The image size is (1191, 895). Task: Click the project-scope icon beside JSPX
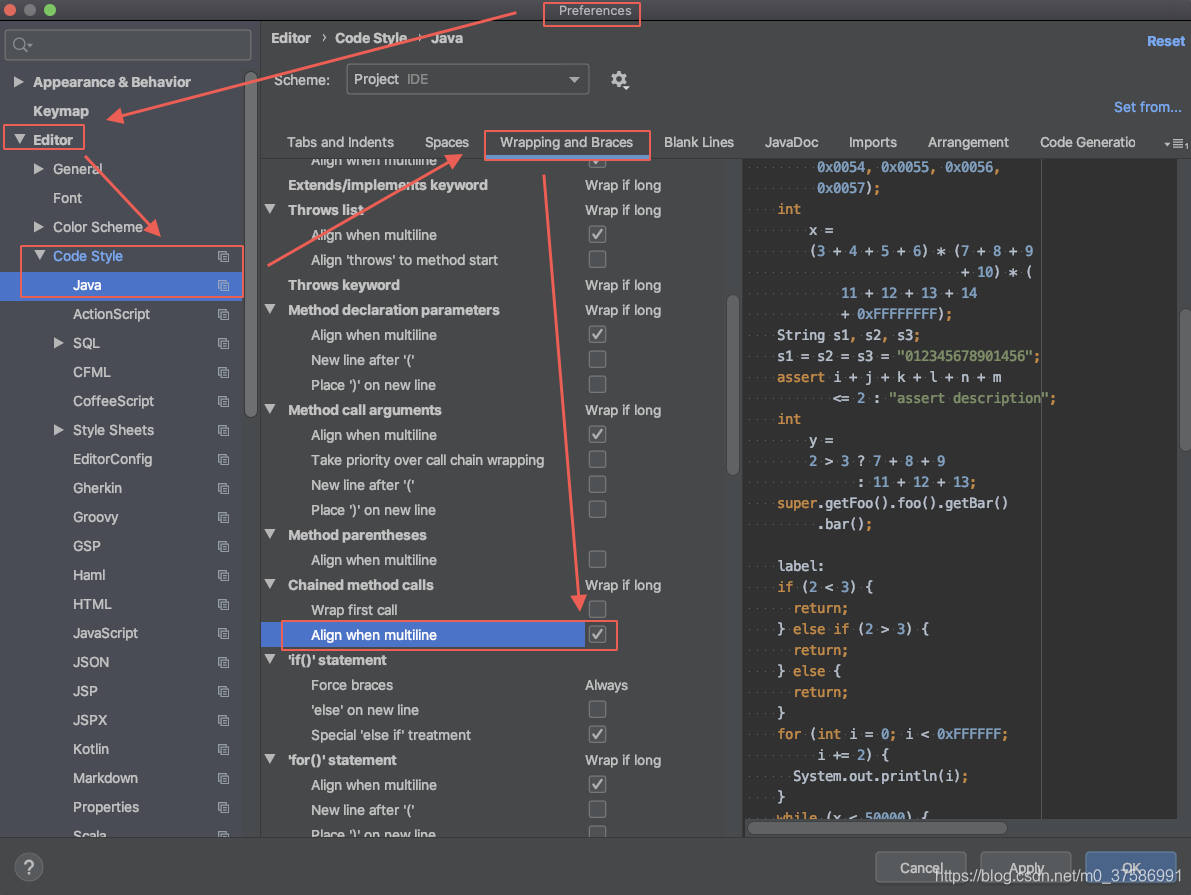[223, 720]
